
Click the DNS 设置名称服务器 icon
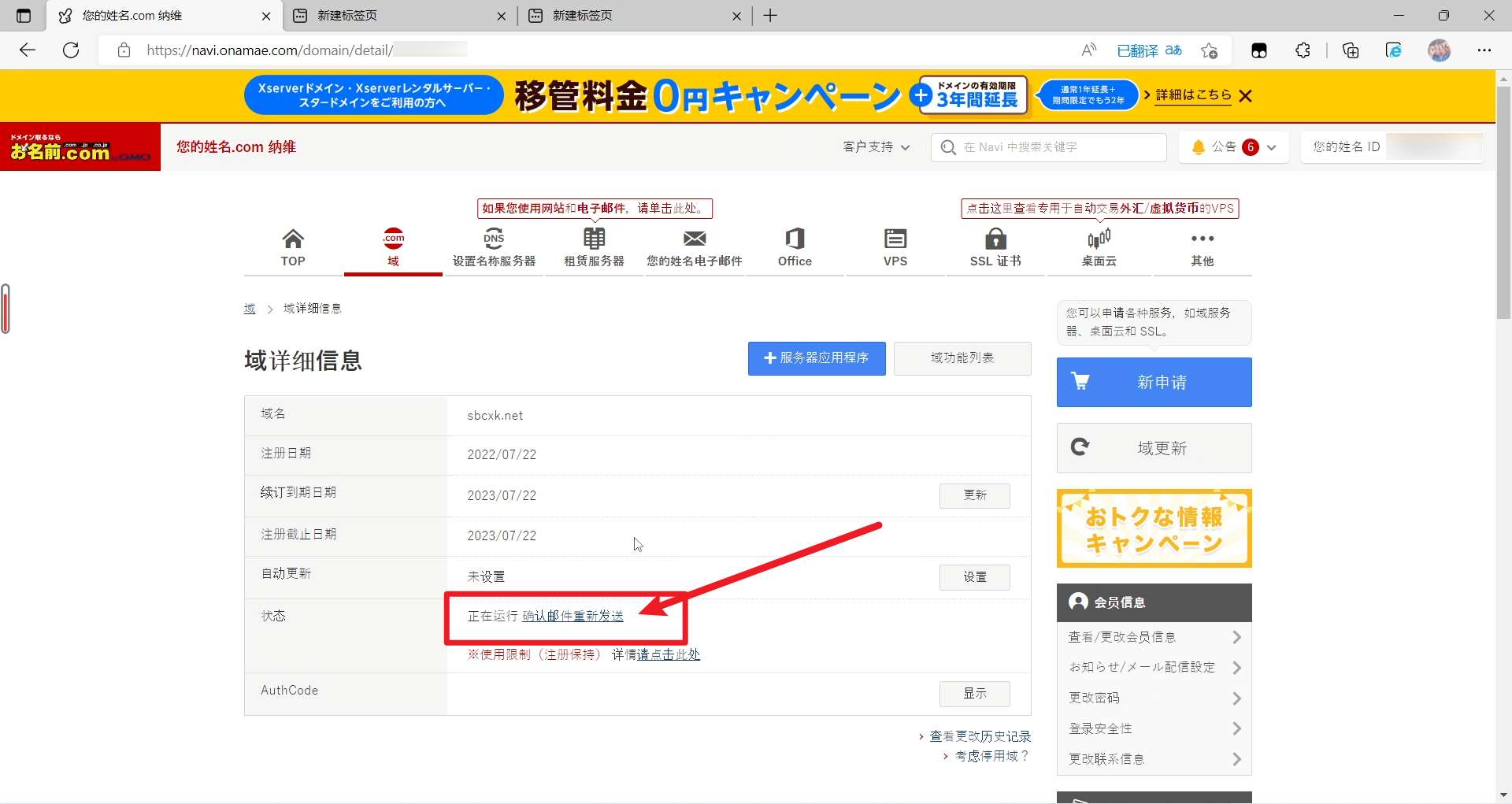click(x=493, y=240)
